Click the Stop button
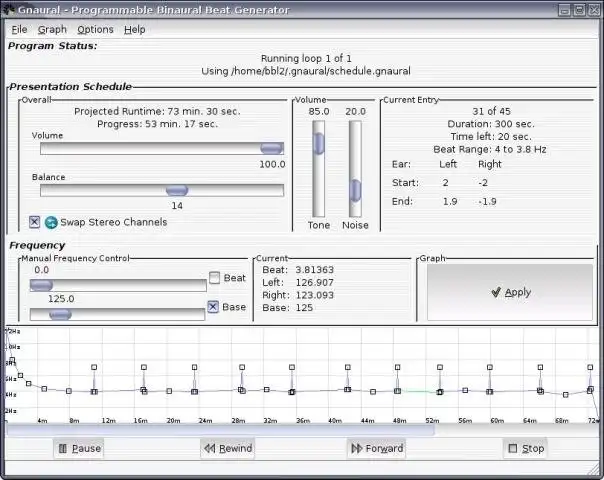 click(x=525, y=448)
